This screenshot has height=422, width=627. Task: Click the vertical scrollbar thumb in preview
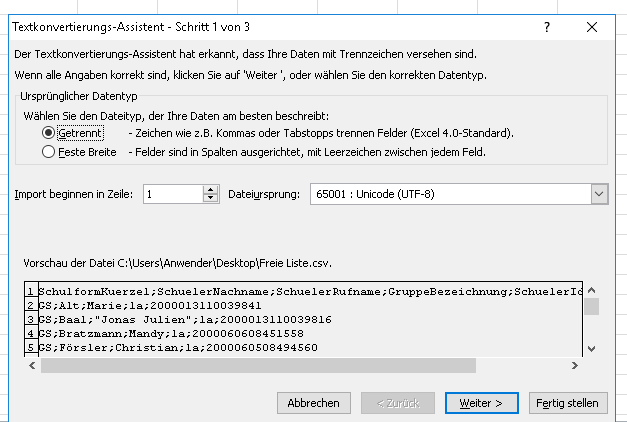592,306
